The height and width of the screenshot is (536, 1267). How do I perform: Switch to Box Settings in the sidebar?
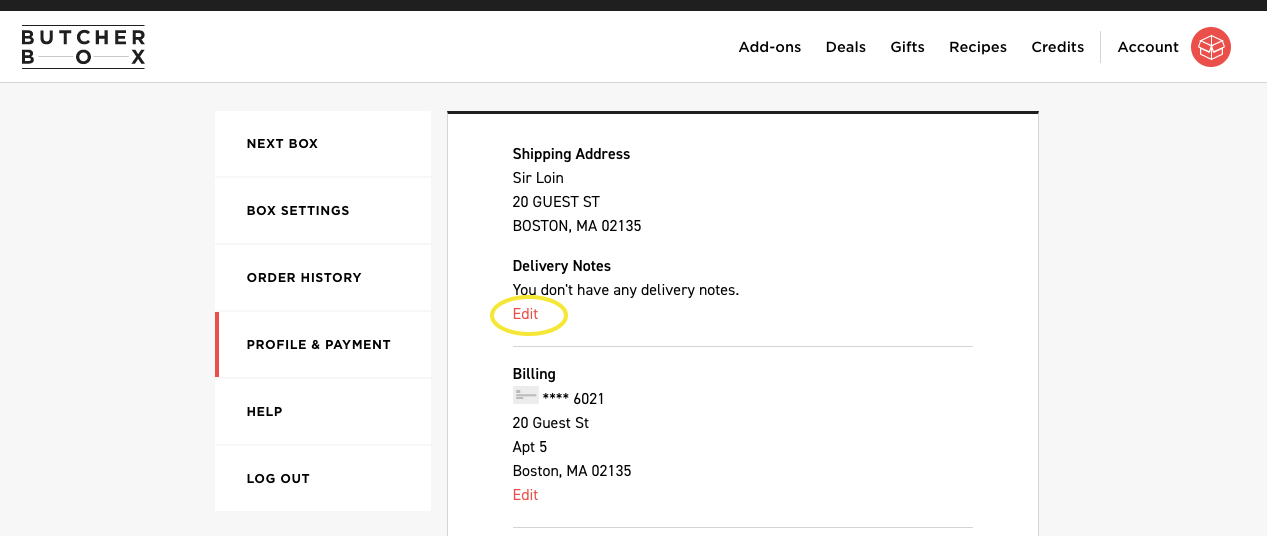click(298, 211)
